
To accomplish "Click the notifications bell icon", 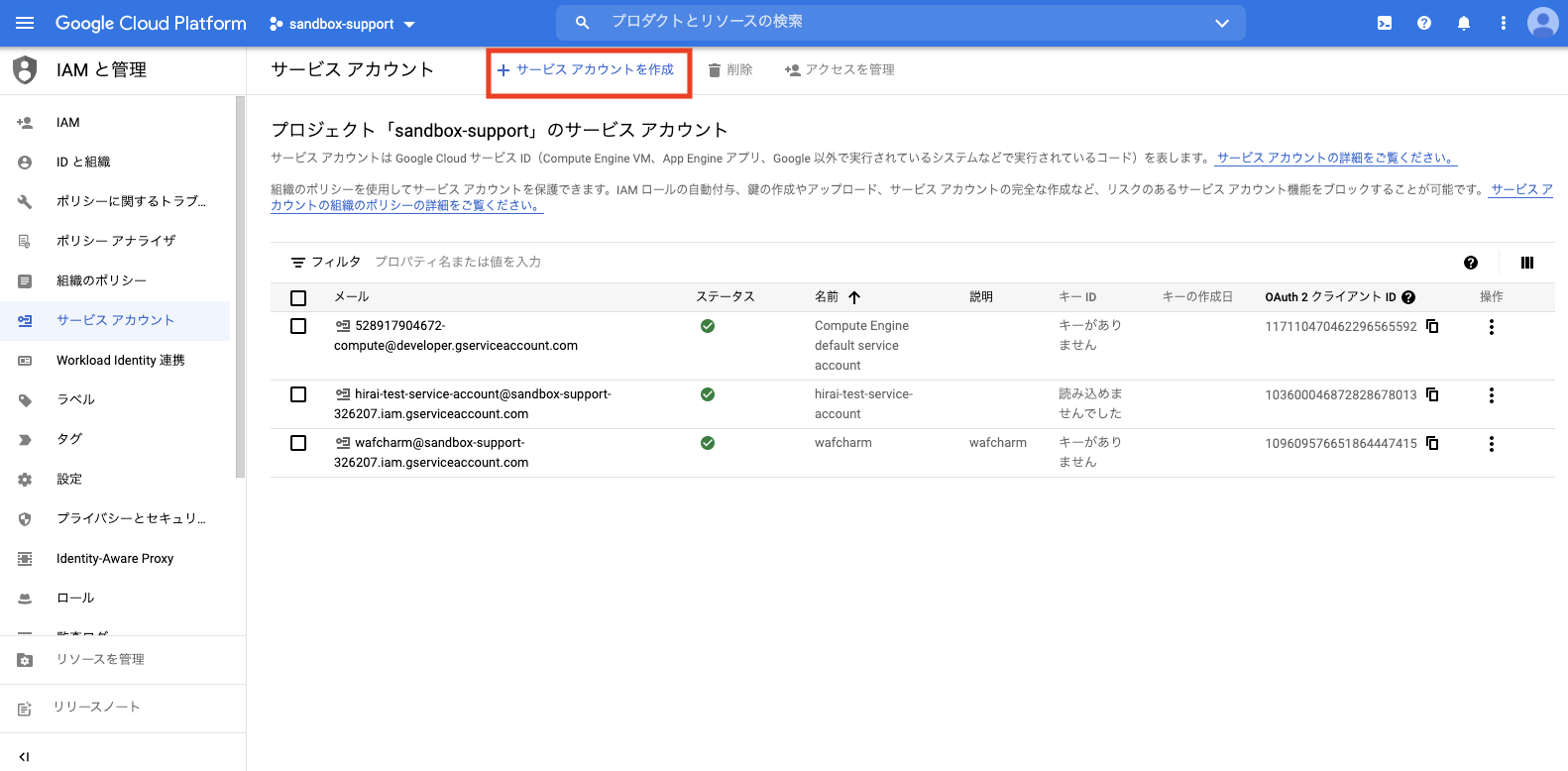I will (x=1464, y=23).
